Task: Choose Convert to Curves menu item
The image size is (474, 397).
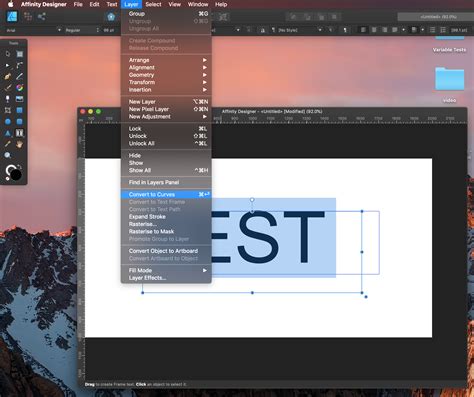Action: pyautogui.click(x=166, y=194)
